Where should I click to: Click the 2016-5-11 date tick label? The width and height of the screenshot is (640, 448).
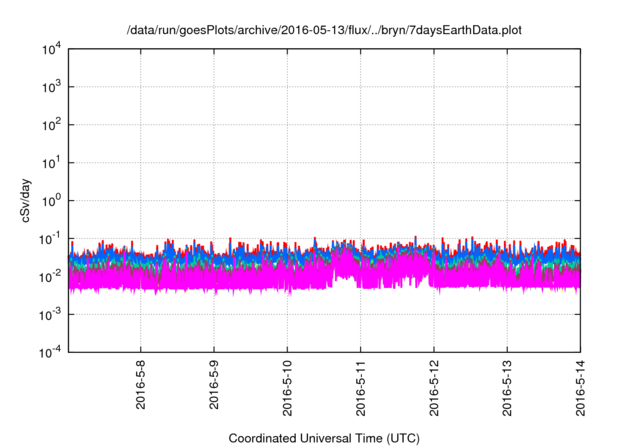[360, 388]
